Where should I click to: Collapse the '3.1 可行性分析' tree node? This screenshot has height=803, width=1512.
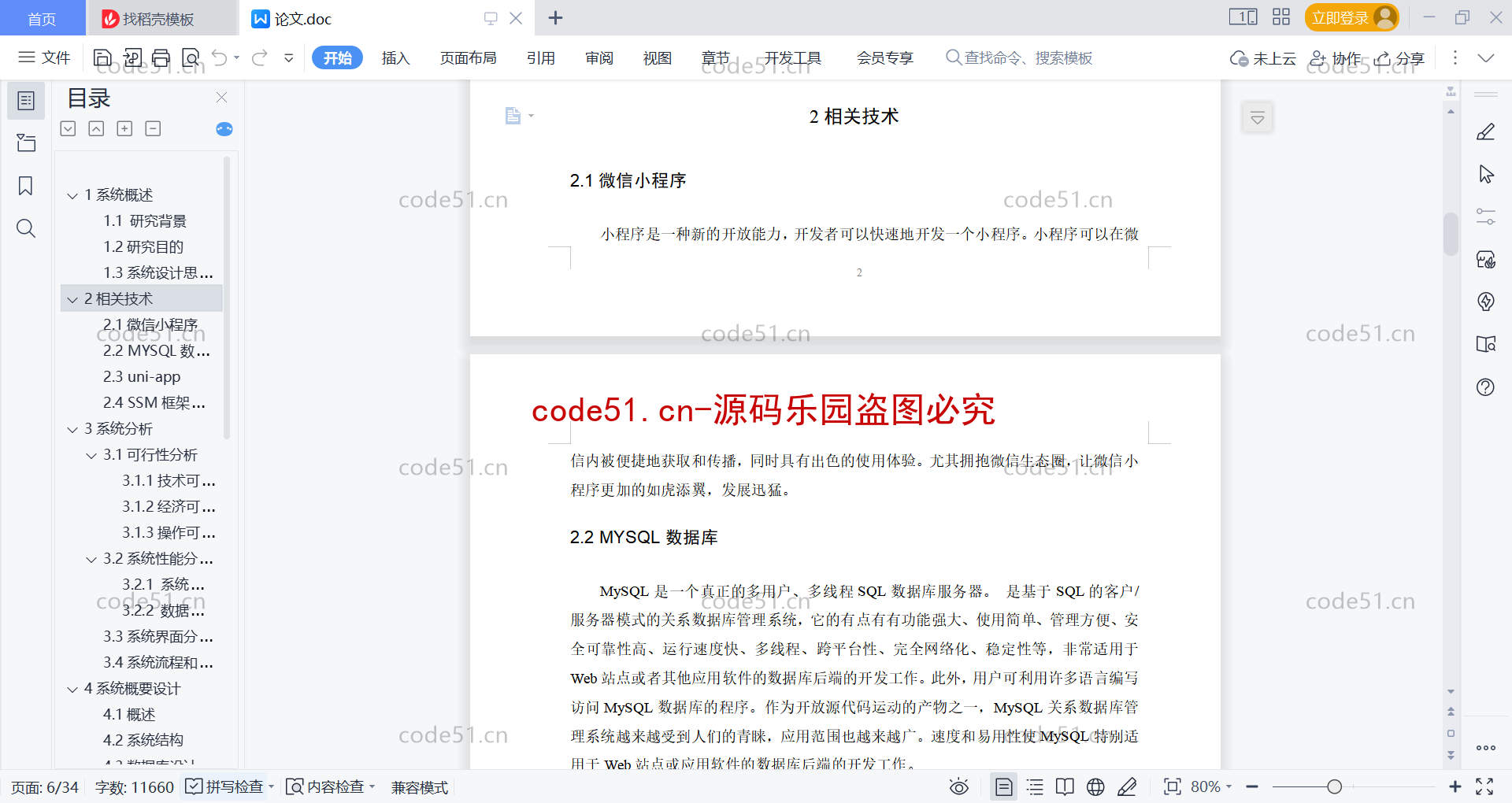91,455
